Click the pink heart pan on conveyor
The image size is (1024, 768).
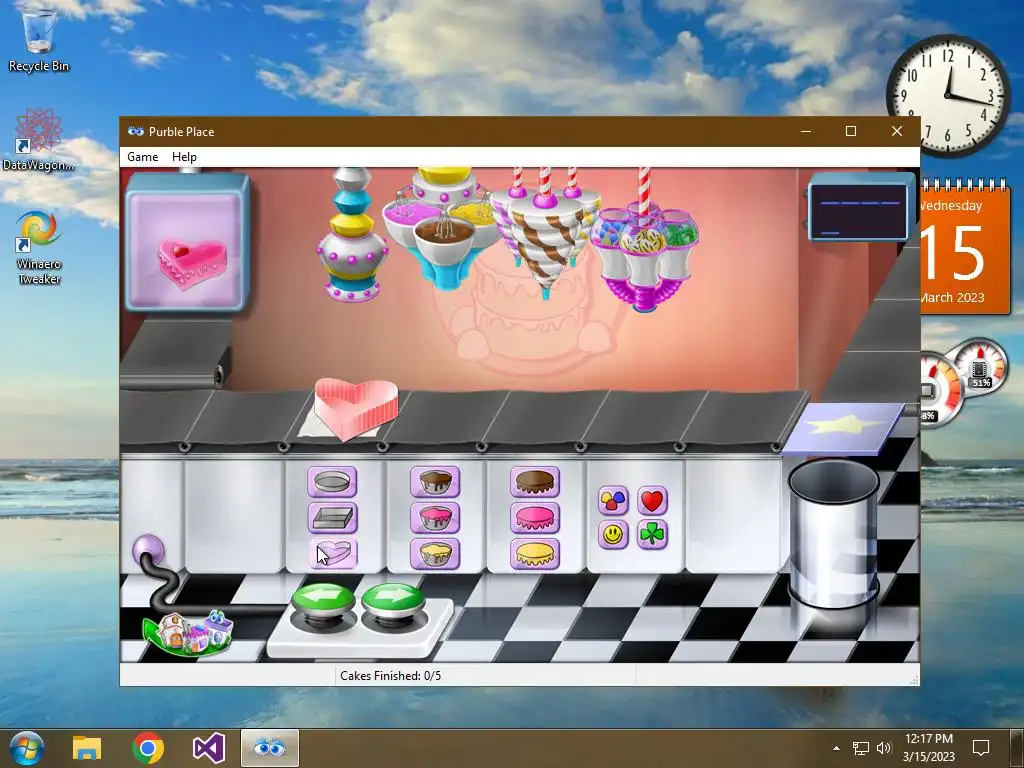click(x=356, y=408)
